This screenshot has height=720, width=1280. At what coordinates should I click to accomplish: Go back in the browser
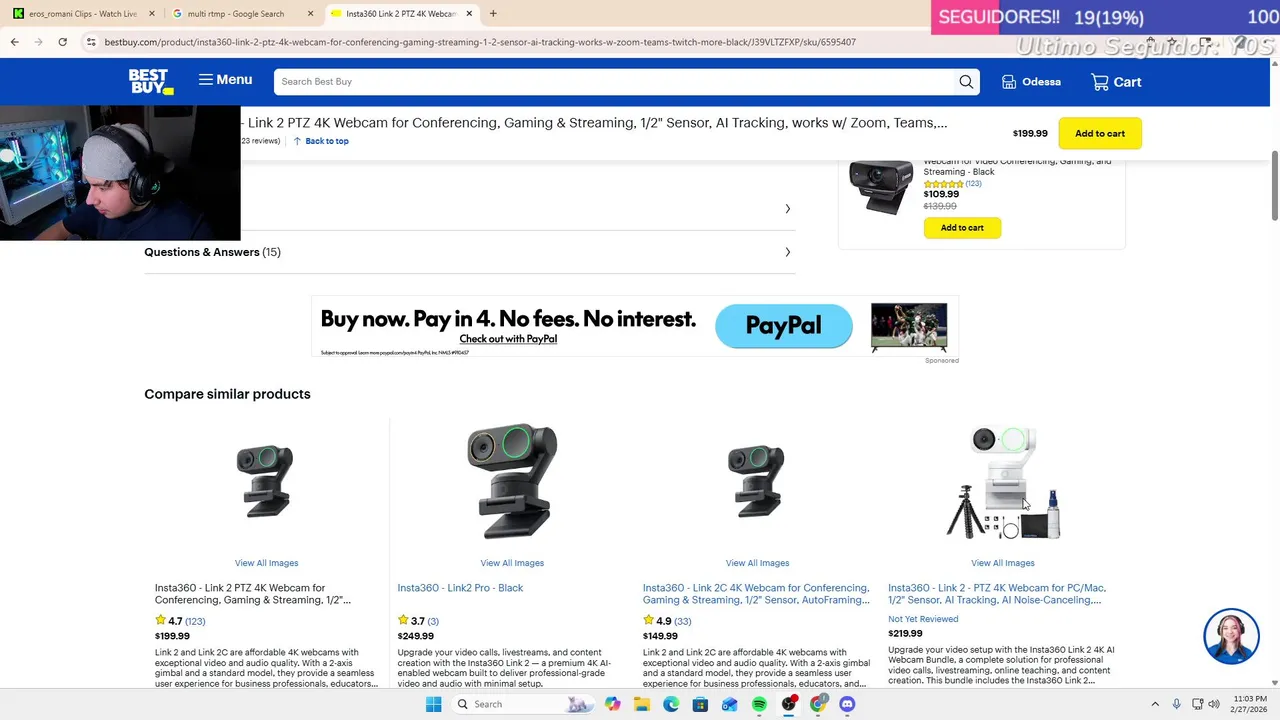14,42
